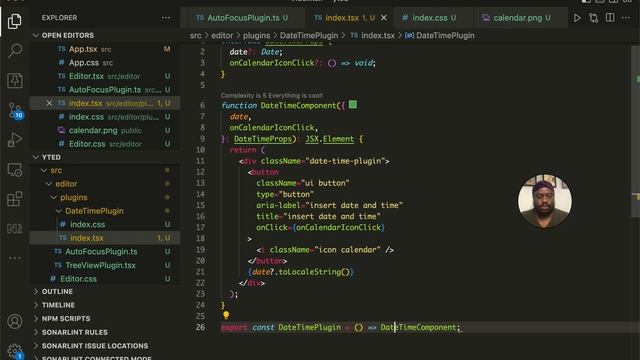Open Explorer panel more actions menu
The width and height of the screenshot is (640, 360).
(166, 18)
